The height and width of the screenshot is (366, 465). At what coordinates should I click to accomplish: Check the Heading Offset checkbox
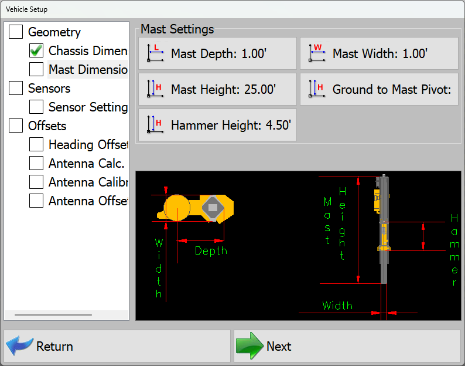[36, 145]
